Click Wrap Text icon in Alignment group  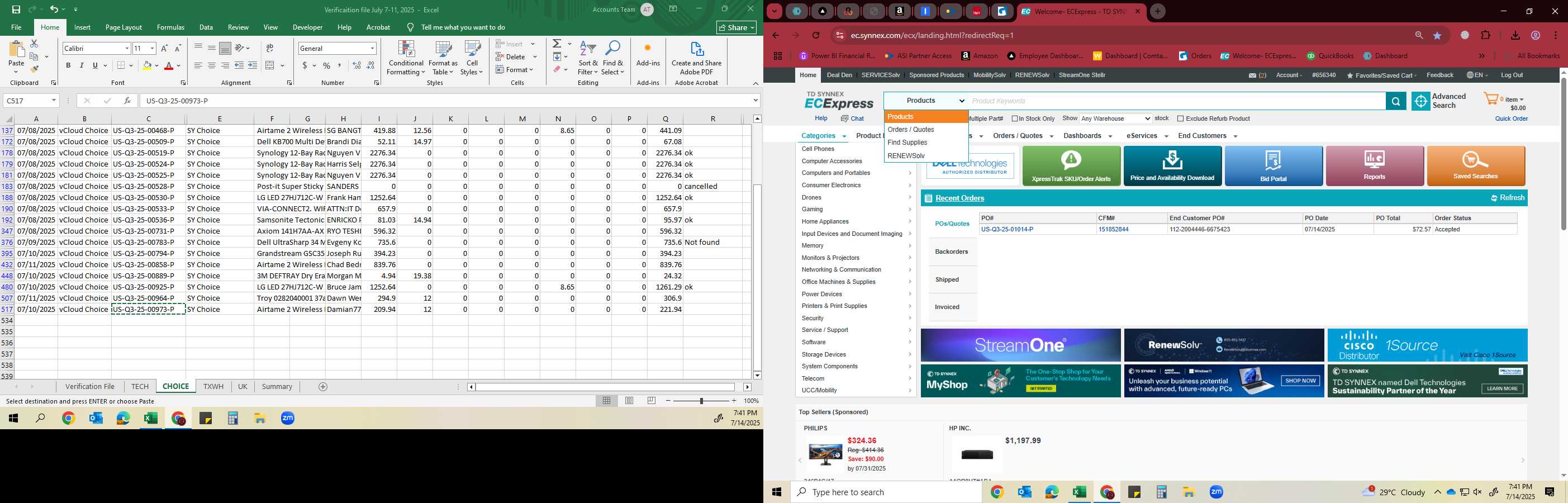point(270,48)
